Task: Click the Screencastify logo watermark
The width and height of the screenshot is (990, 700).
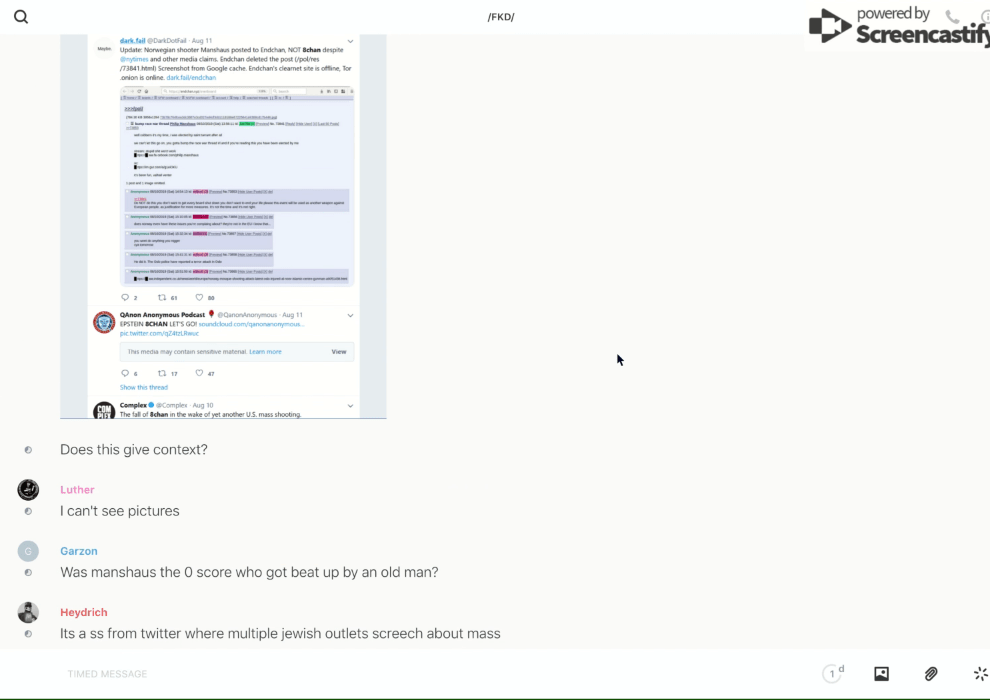Action: 897,27
